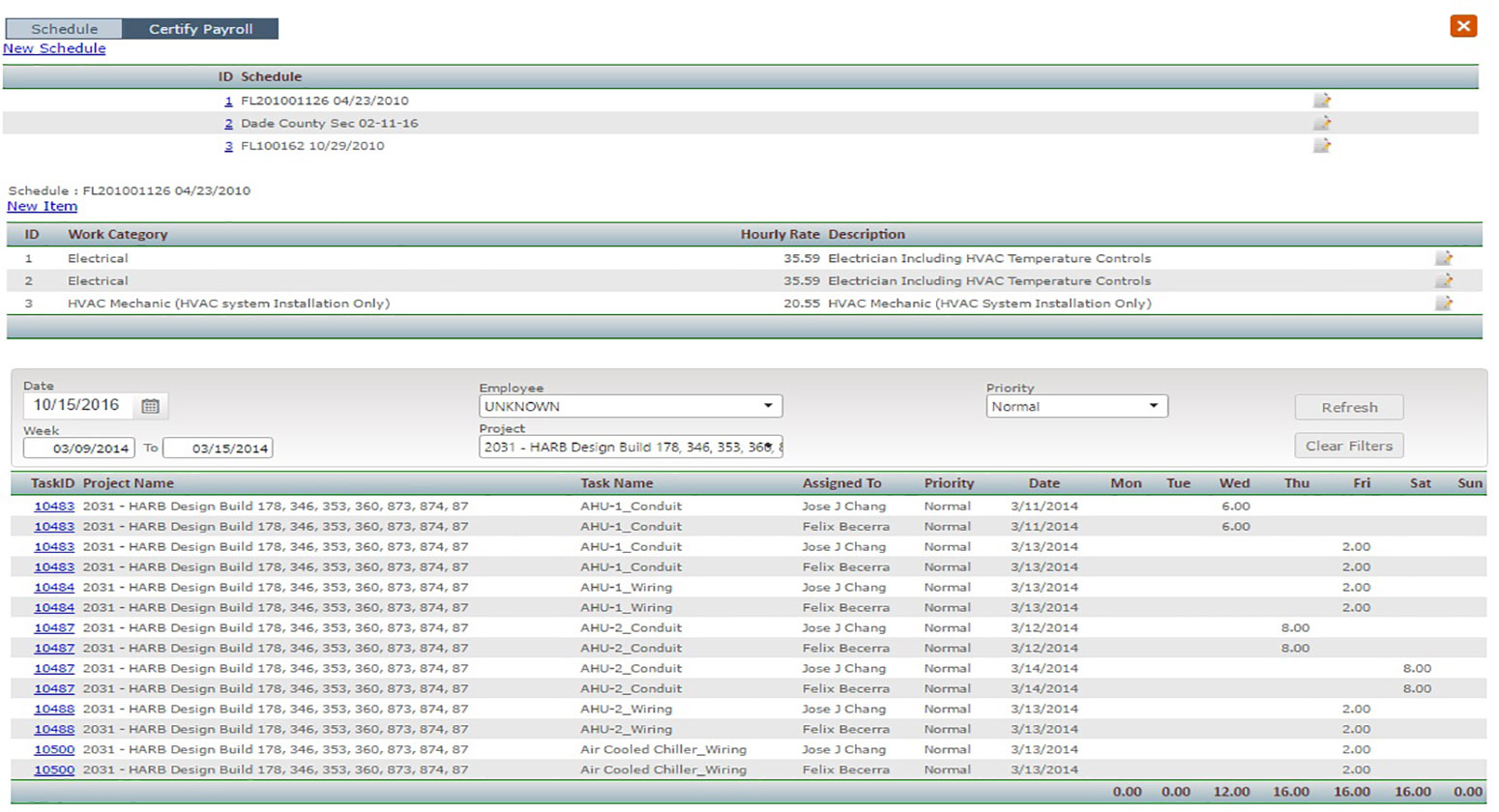Edit the second Electrical work category item
Image resolution: width=1499 pixels, height=812 pixels.
[1443, 281]
